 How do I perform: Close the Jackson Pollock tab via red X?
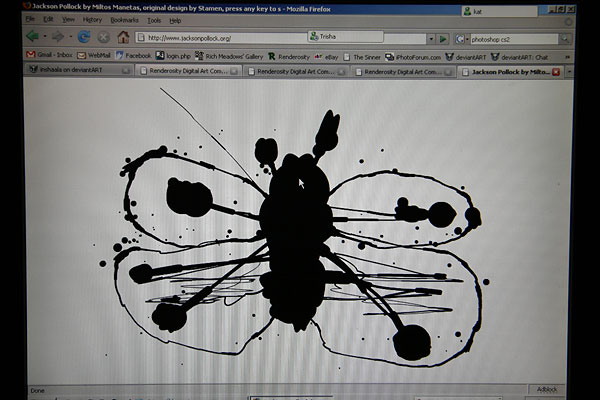pos(556,72)
